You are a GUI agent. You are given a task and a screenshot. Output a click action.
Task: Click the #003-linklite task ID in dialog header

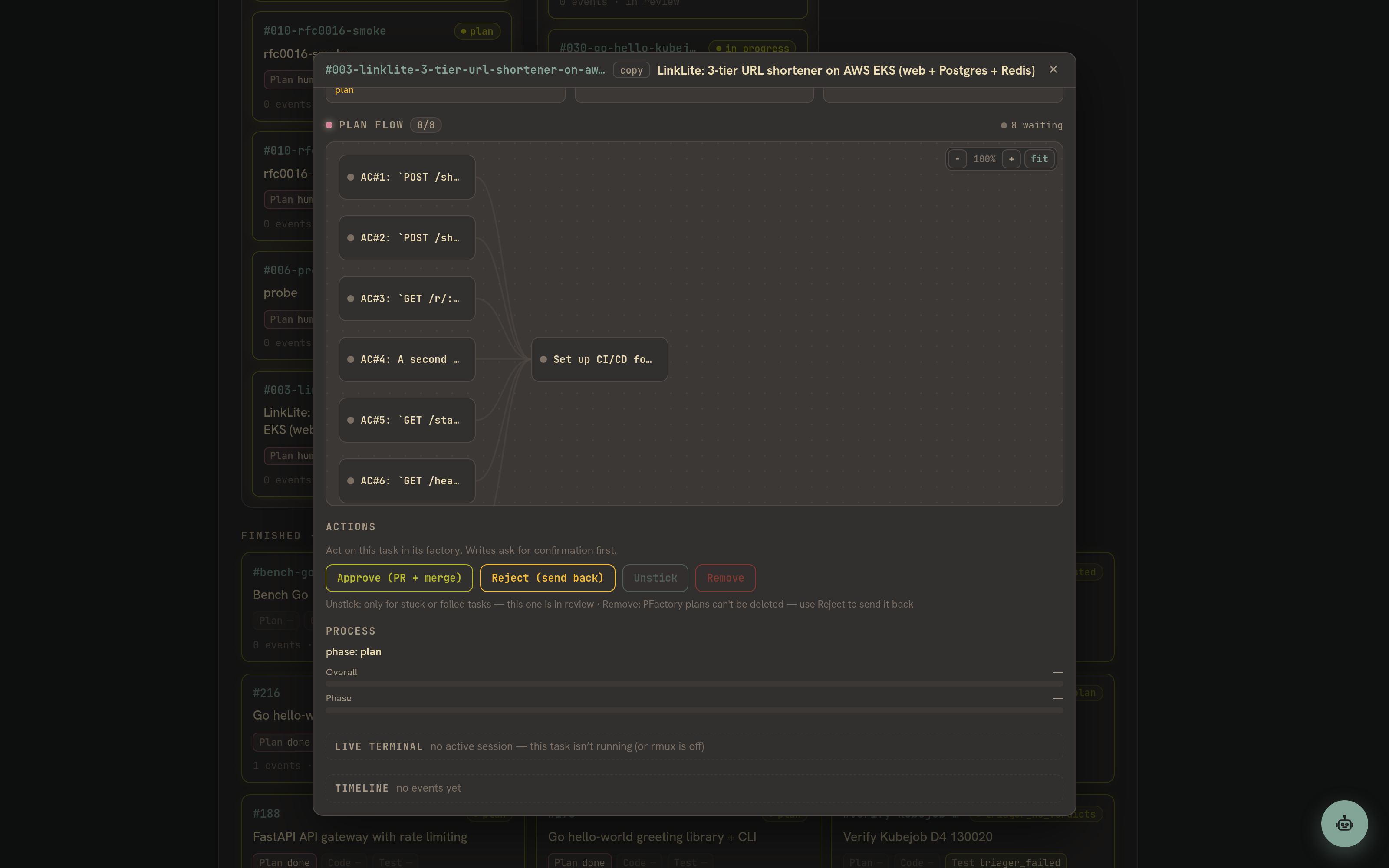[x=465, y=70]
